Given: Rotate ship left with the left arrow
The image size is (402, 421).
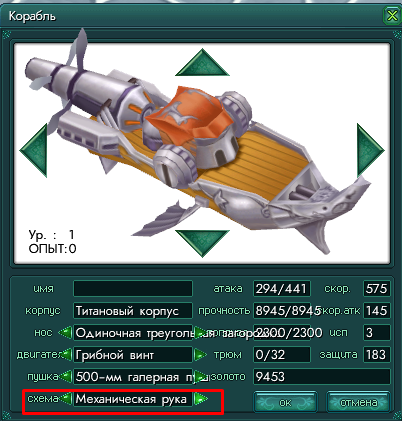Looking at the screenshot, I should click(x=33, y=150).
